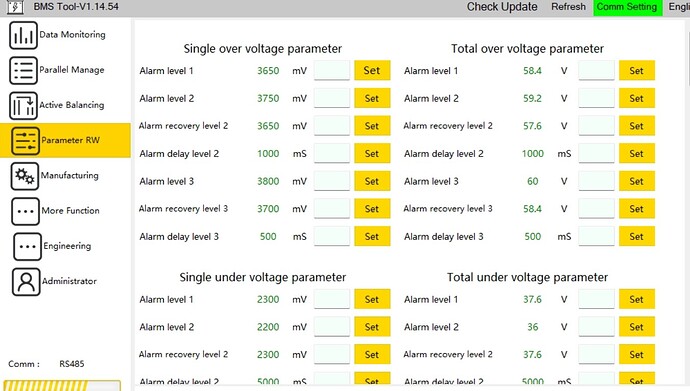Focus total over voltage Alarm recovery level 2 input
This screenshot has width=690, height=391.
pos(596,126)
